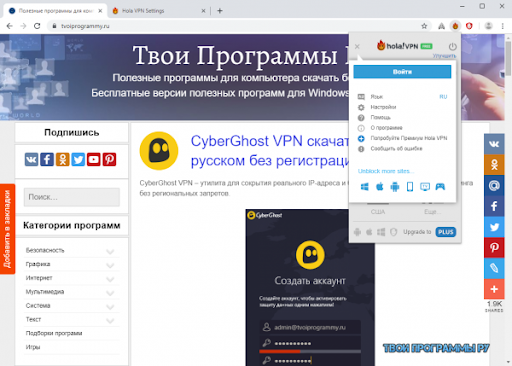Image resolution: width=512 pixels, height=366 pixels.
Task: Open Помощь help entry in Hola menu
Action: pyautogui.click(x=380, y=117)
